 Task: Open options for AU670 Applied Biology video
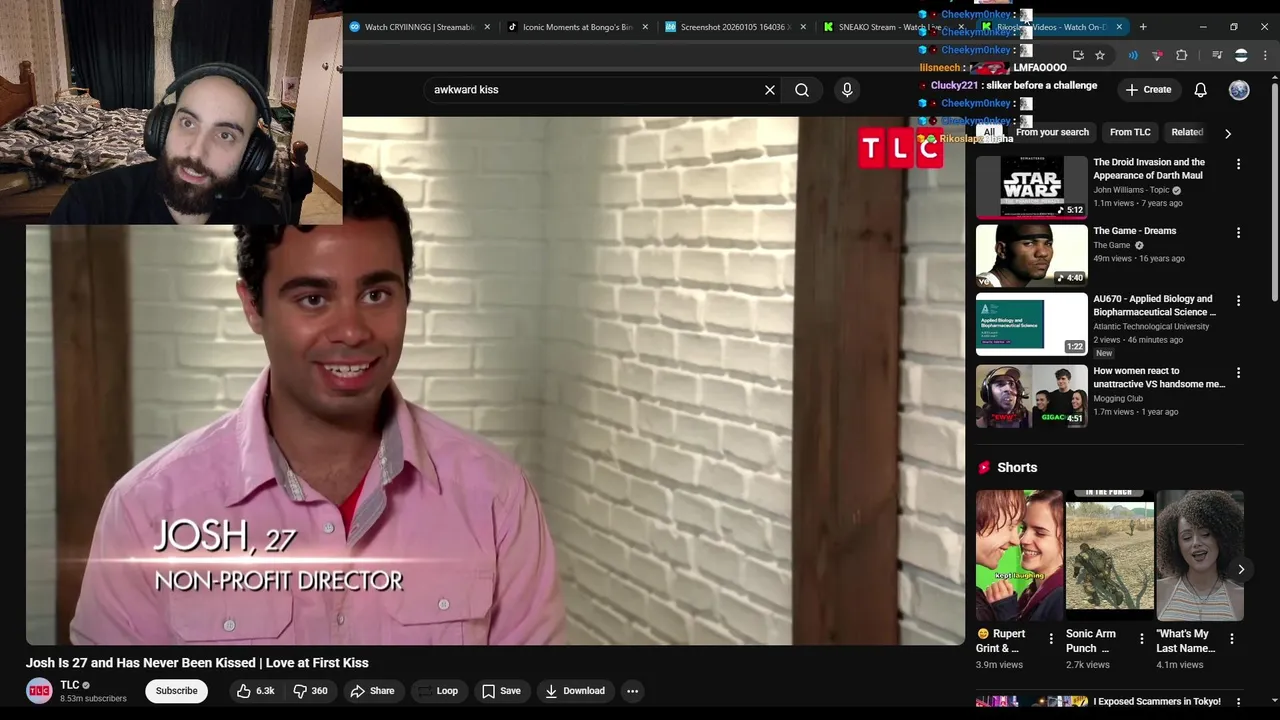point(1238,301)
